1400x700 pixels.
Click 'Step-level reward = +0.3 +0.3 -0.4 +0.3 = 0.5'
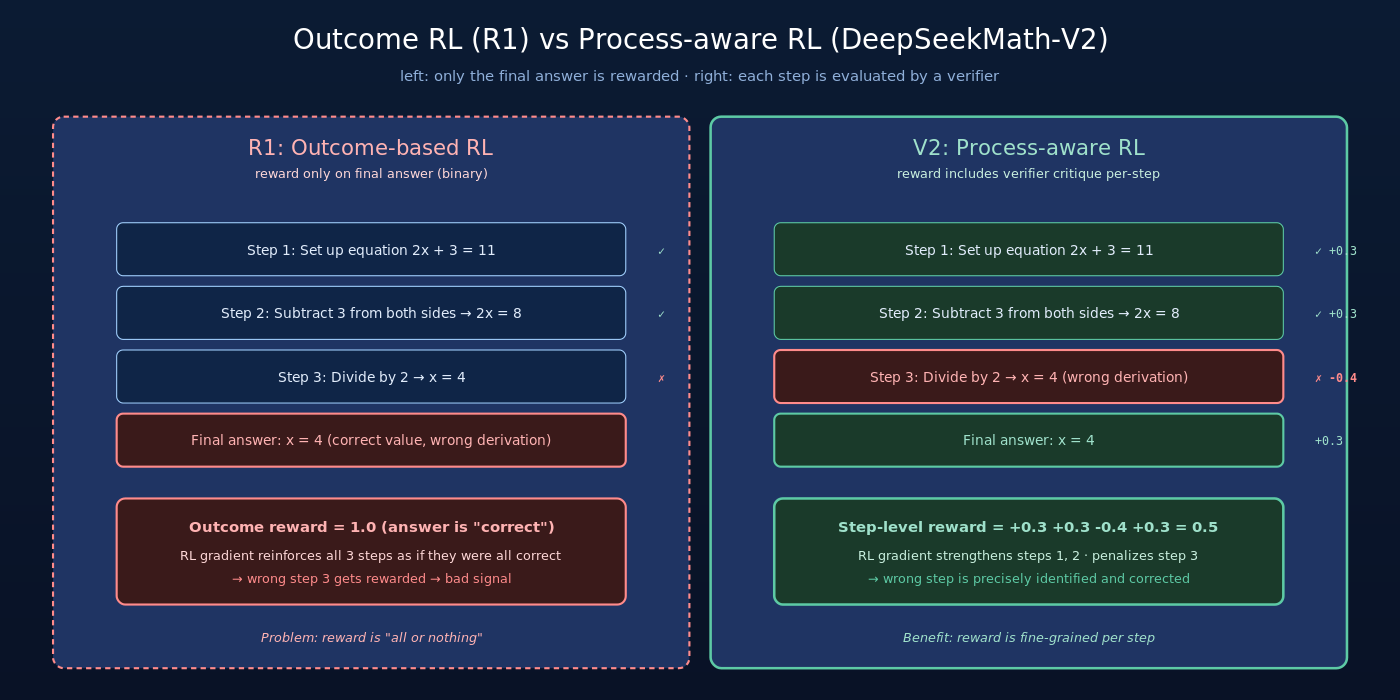(1028, 527)
